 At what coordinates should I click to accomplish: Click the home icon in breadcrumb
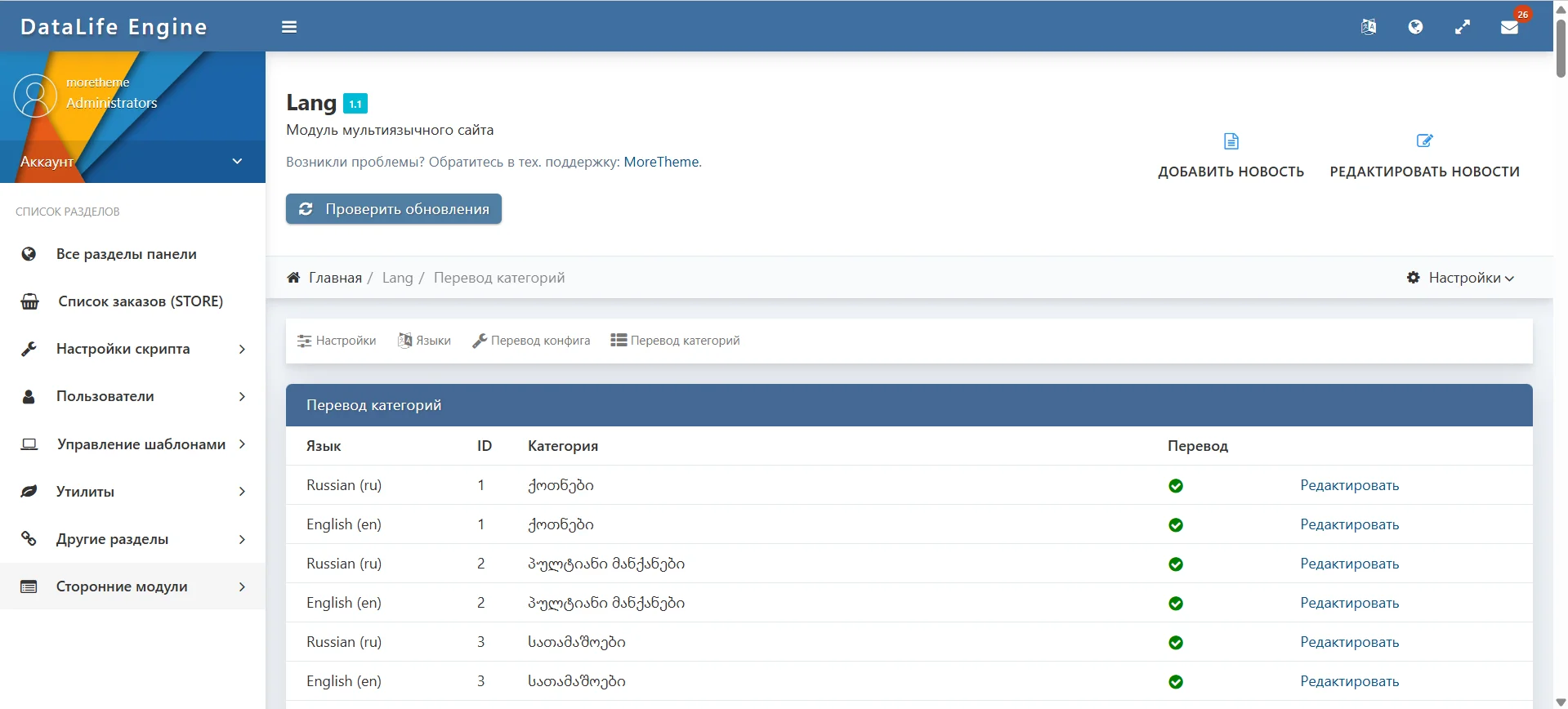pos(293,278)
